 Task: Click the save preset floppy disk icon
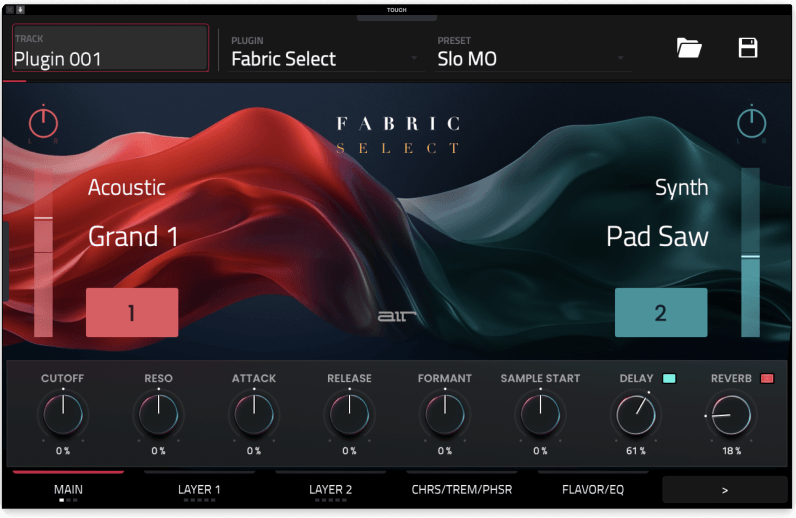(748, 48)
